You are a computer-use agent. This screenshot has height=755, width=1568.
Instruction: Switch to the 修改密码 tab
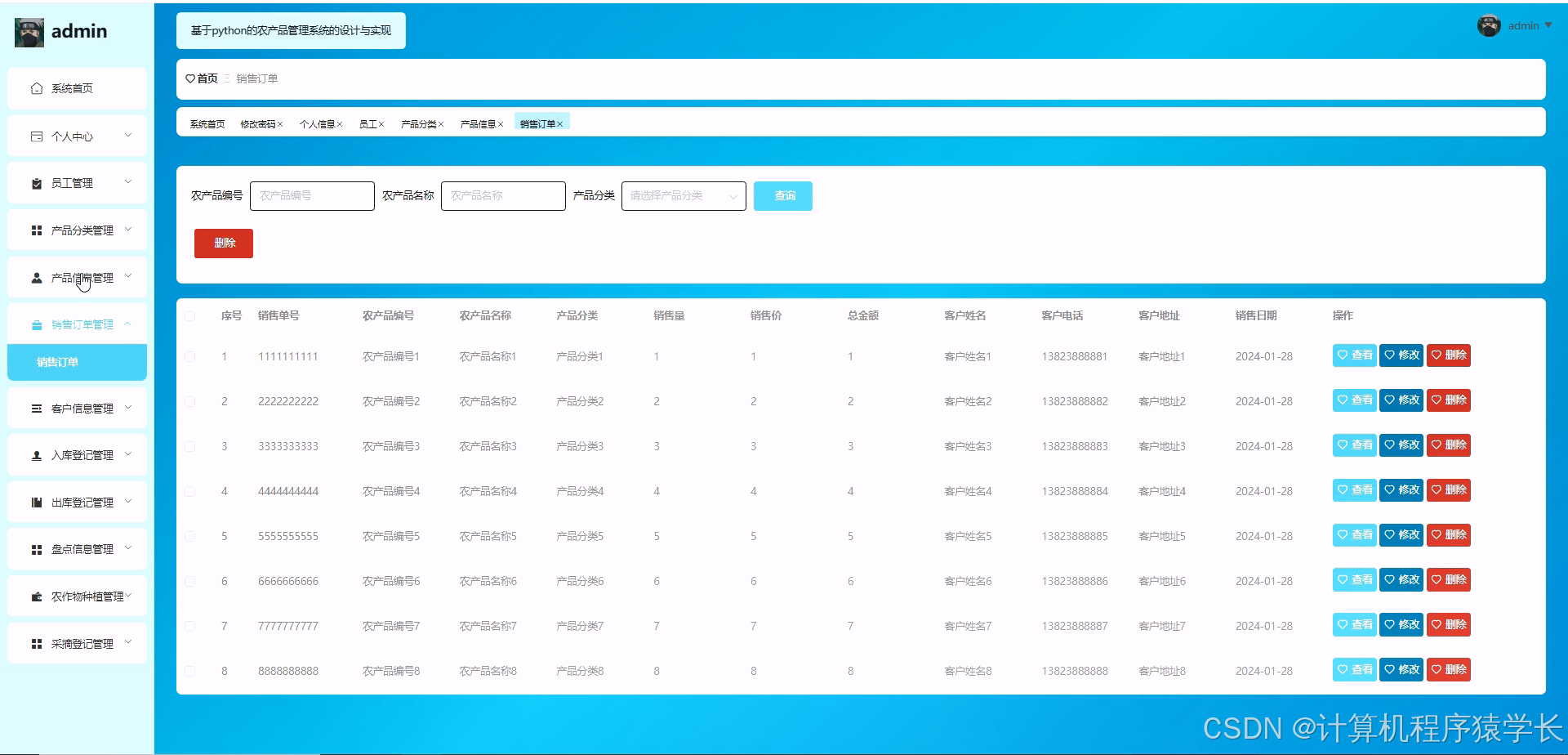(258, 124)
